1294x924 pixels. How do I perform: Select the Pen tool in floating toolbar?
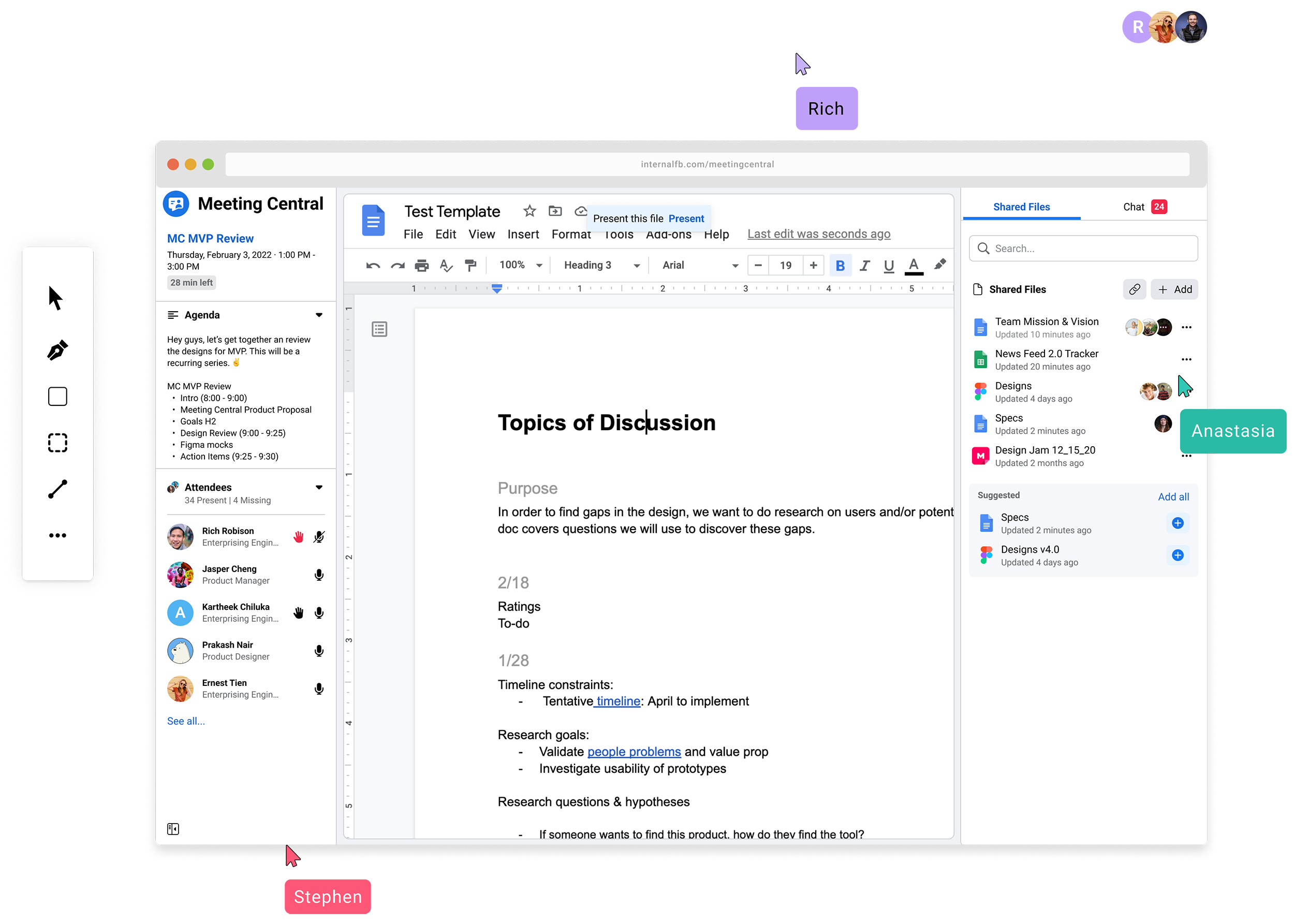click(57, 350)
